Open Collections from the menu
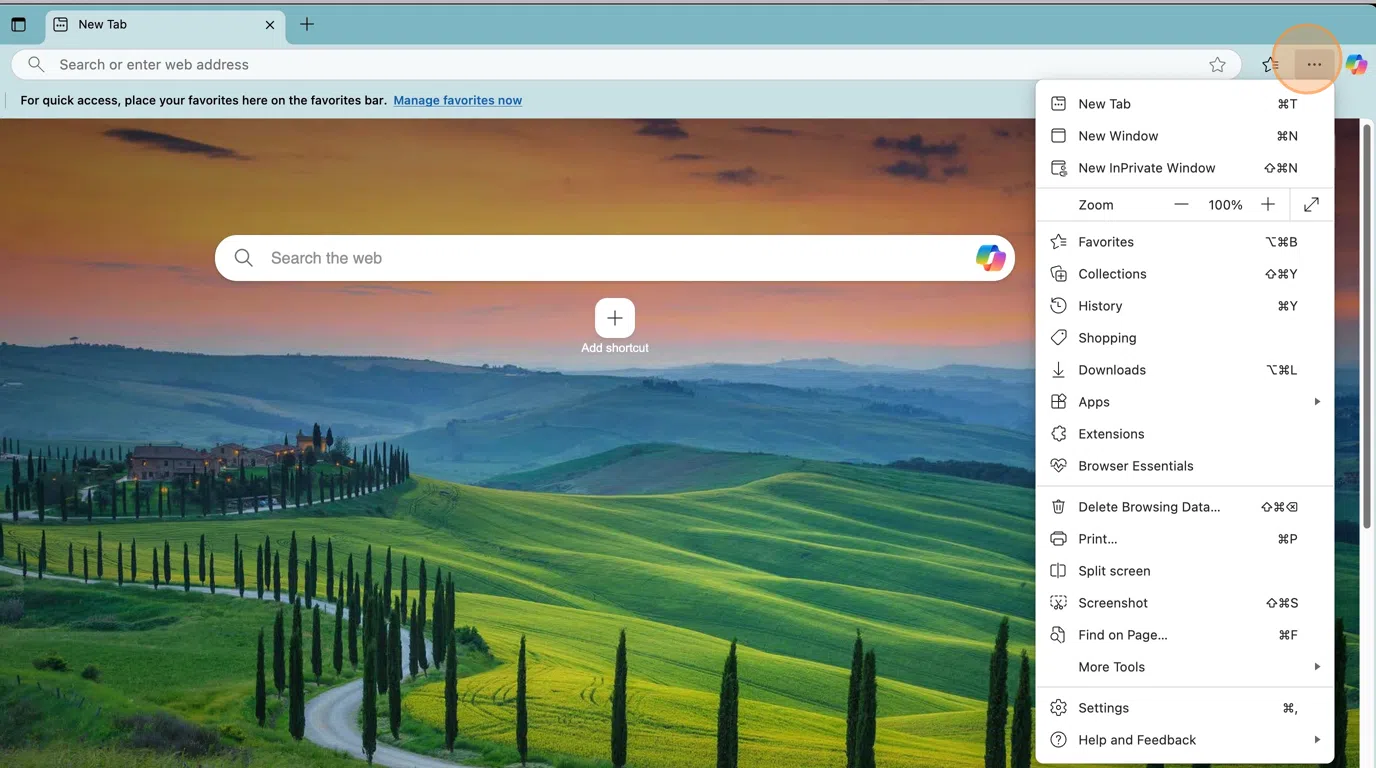 1185,274
